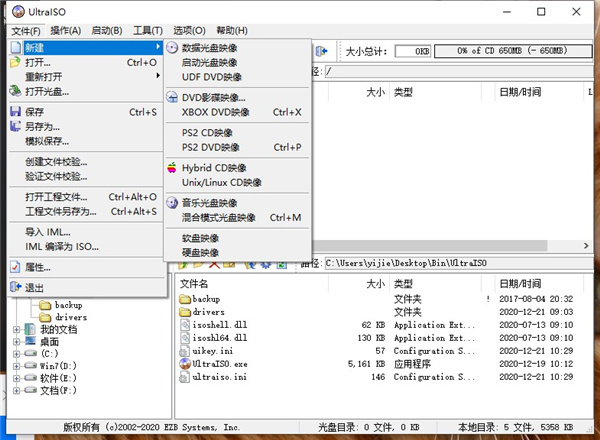Click the isoshell.dll file icon
This screenshot has height=440, width=600.
pos(184,325)
